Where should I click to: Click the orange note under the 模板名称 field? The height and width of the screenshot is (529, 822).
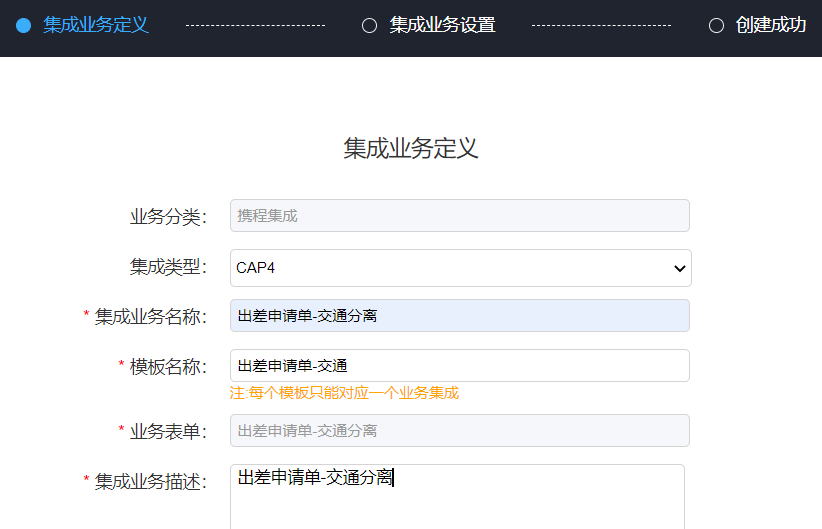tap(344, 393)
